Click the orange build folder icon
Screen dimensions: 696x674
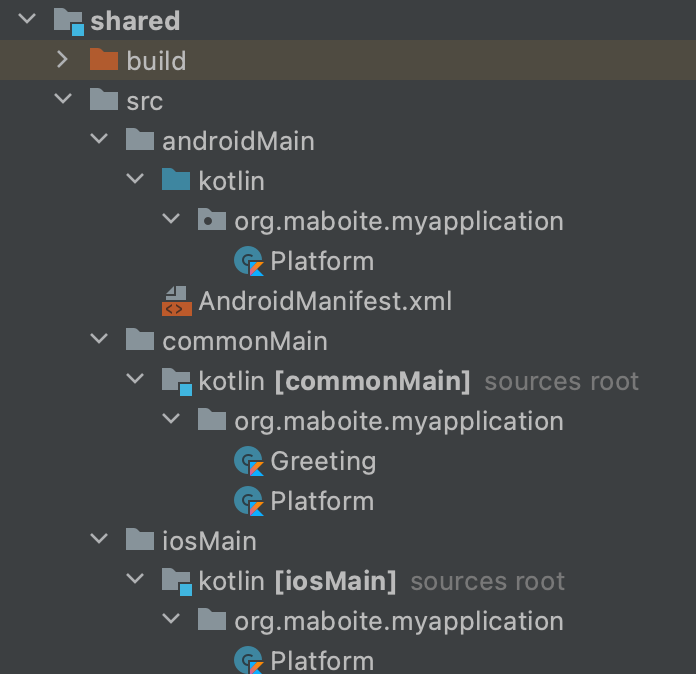(x=103, y=60)
